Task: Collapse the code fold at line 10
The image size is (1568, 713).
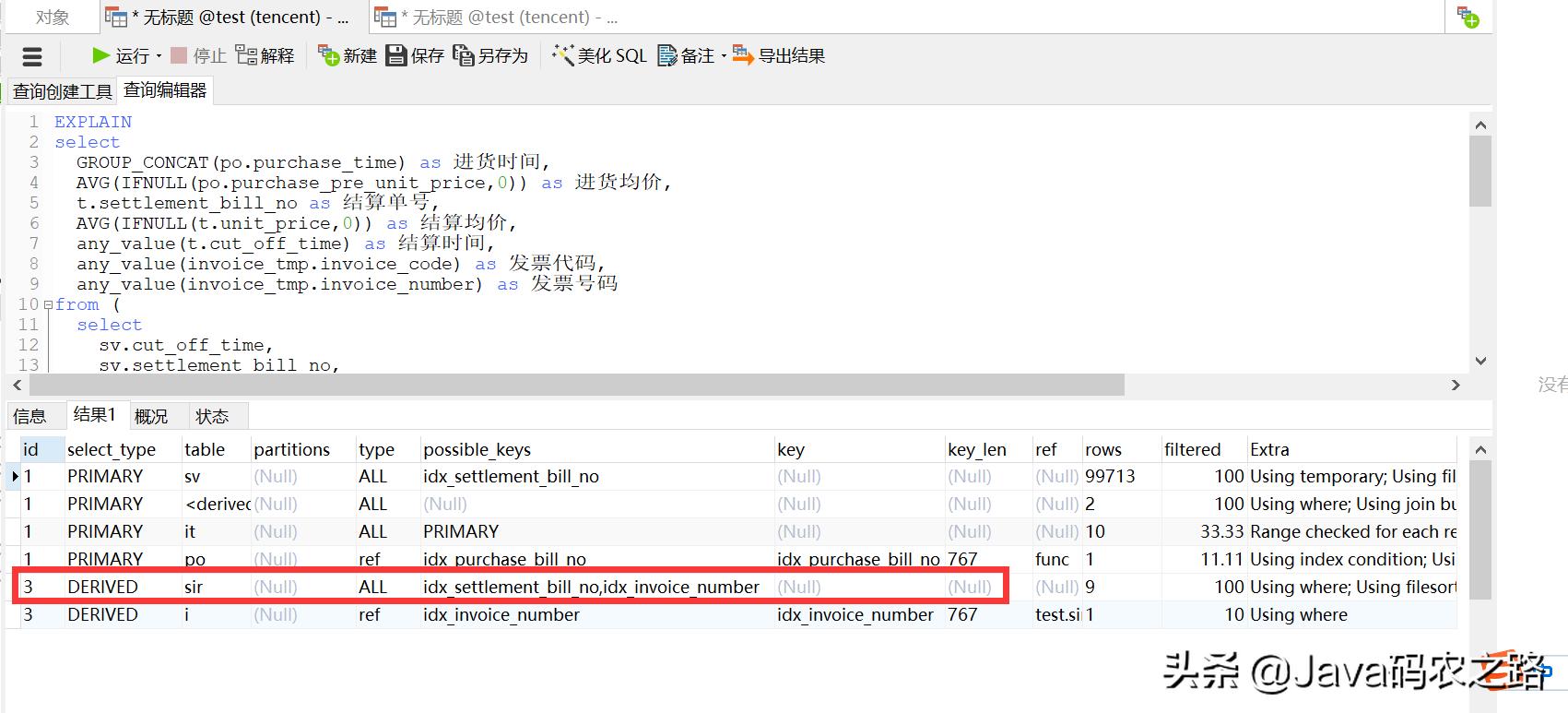Action: [48, 304]
